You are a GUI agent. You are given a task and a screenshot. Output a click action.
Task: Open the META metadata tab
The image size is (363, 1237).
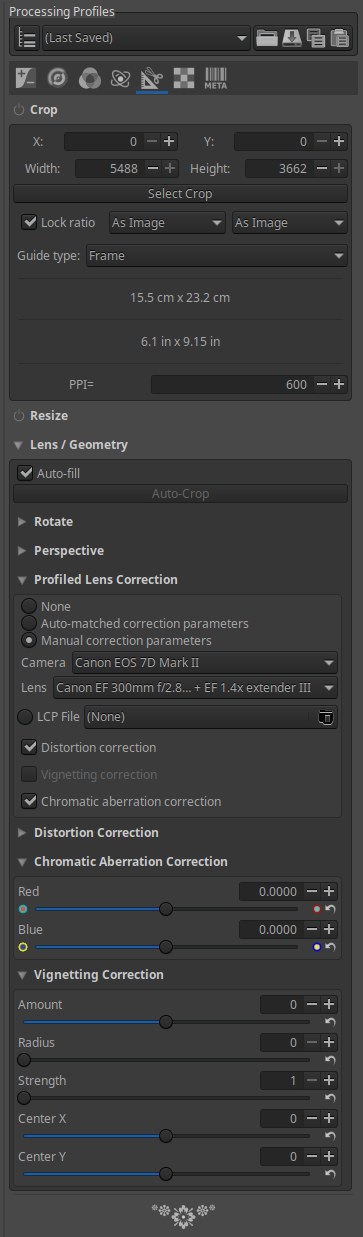click(216, 77)
